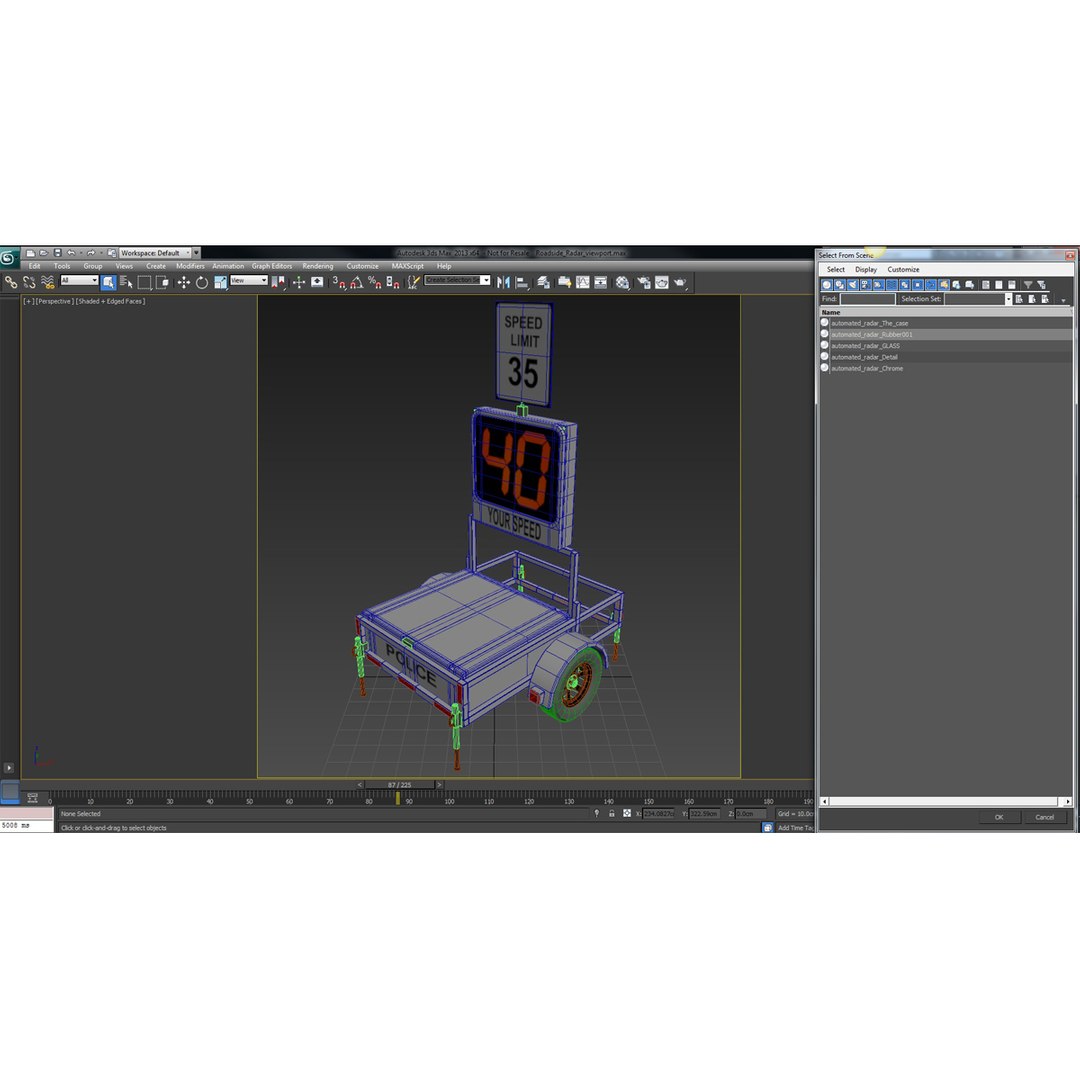Open the MAXScript menu
This screenshot has width=1080, height=1080.
(x=408, y=266)
